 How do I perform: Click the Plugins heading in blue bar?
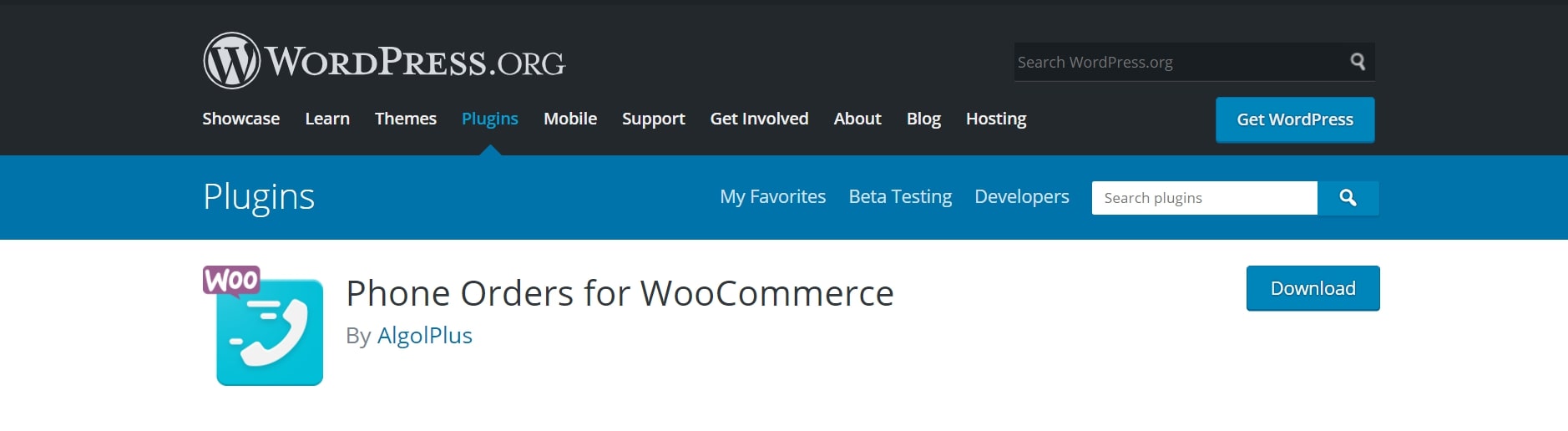pos(259,197)
